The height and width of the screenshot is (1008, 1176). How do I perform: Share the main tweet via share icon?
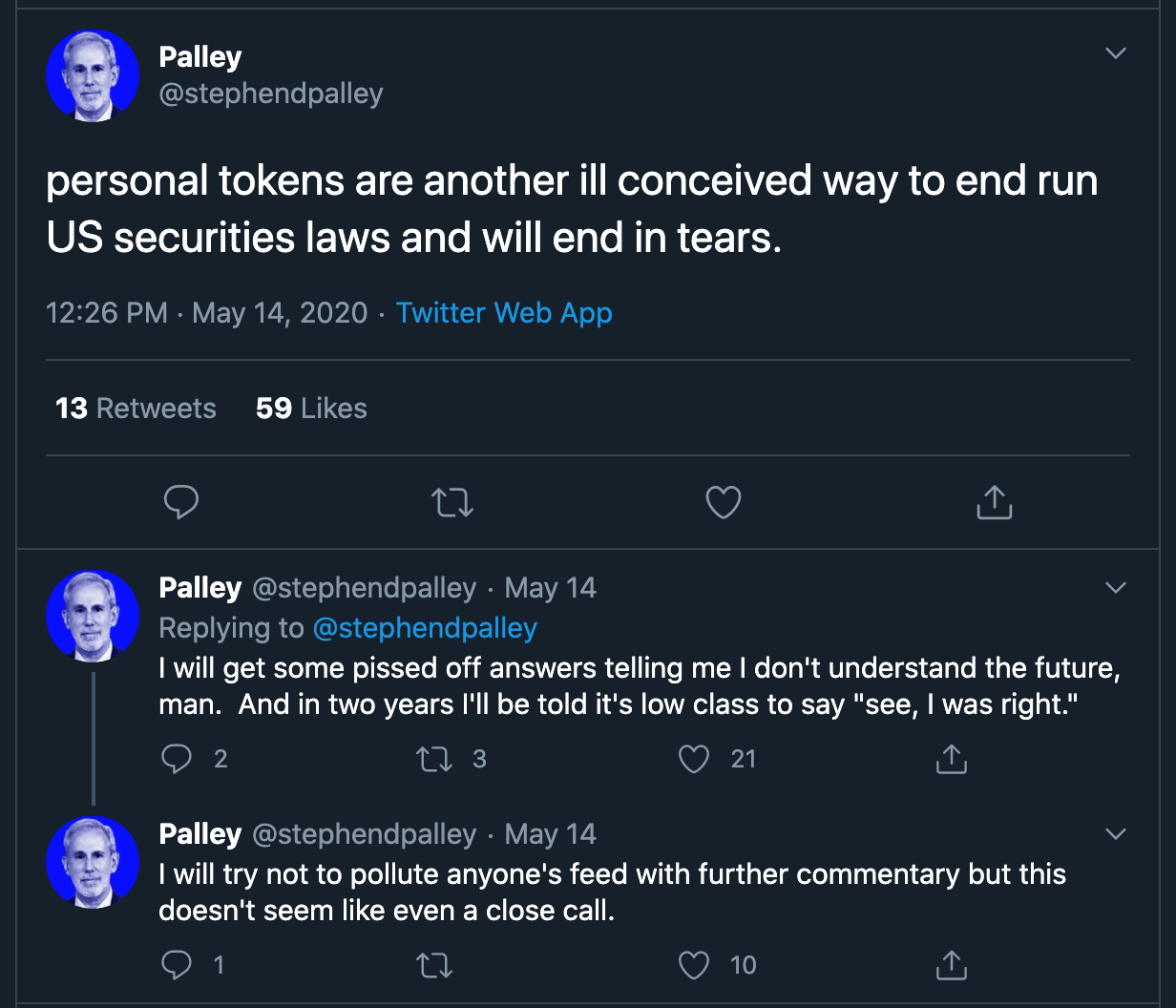click(994, 502)
